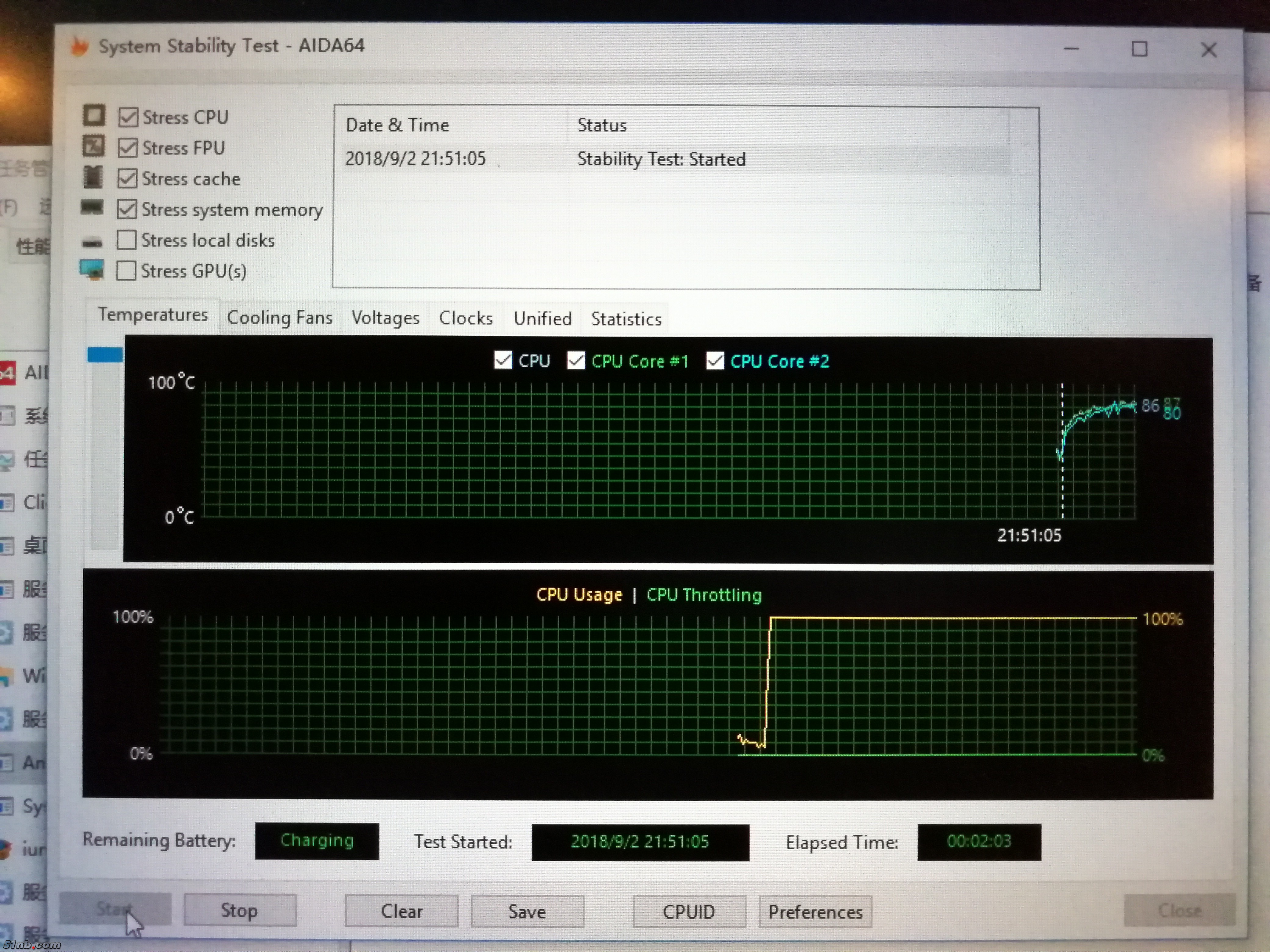Click the disk drive icon beside local disks
This screenshot has width=1270, height=952.
point(92,243)
